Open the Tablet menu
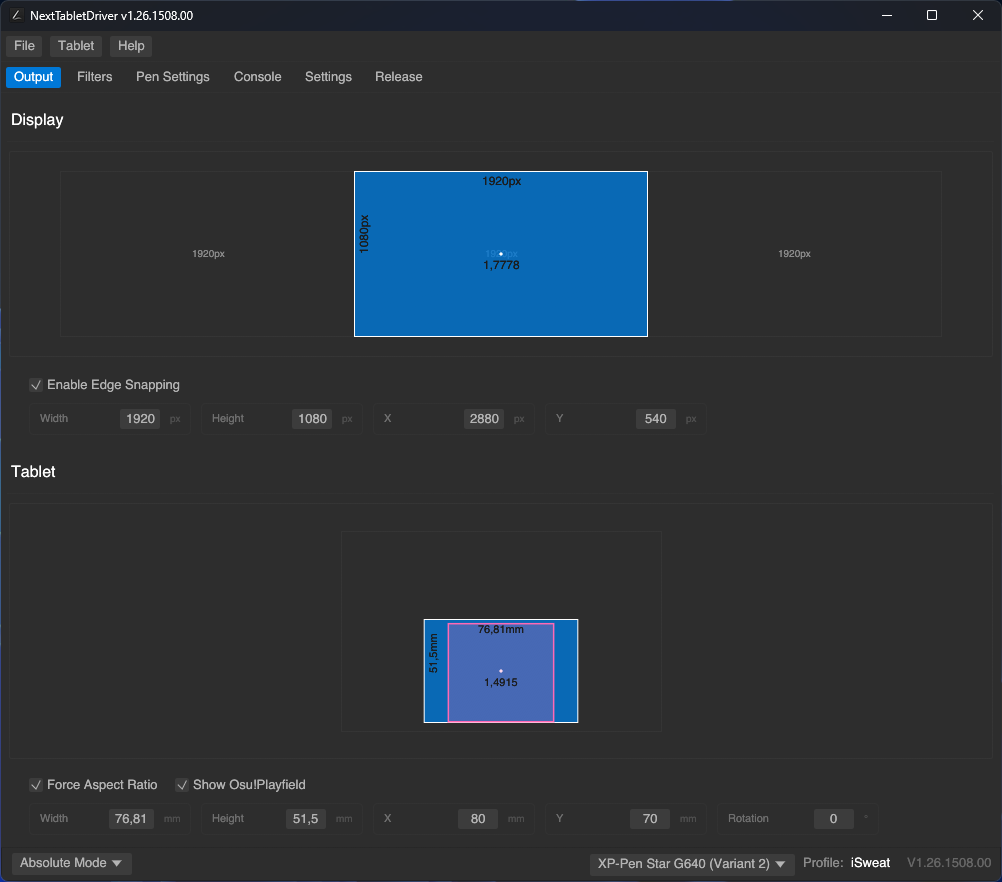Viewport: 1002px width, 882px height. [x=76, y=46]
